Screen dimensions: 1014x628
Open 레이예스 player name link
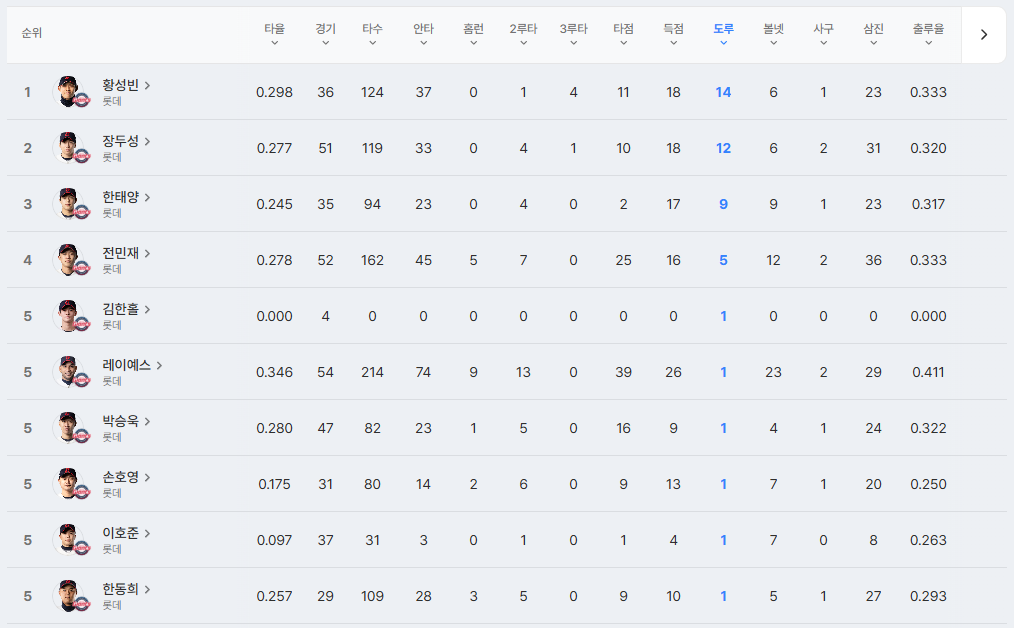(126, 365)
